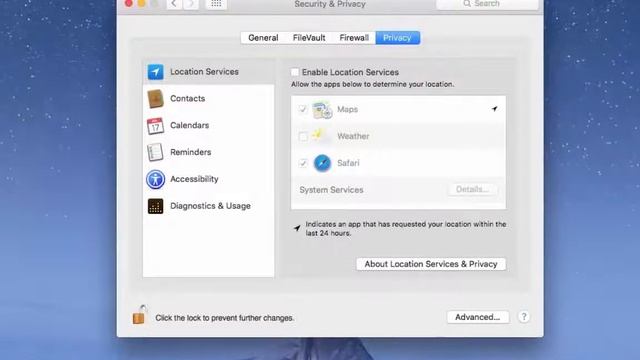The width and height of the screenshot is (640, 360).
Task: Open the Contacts address book icon
Action: pyautogui.click(x=156, y=99)
